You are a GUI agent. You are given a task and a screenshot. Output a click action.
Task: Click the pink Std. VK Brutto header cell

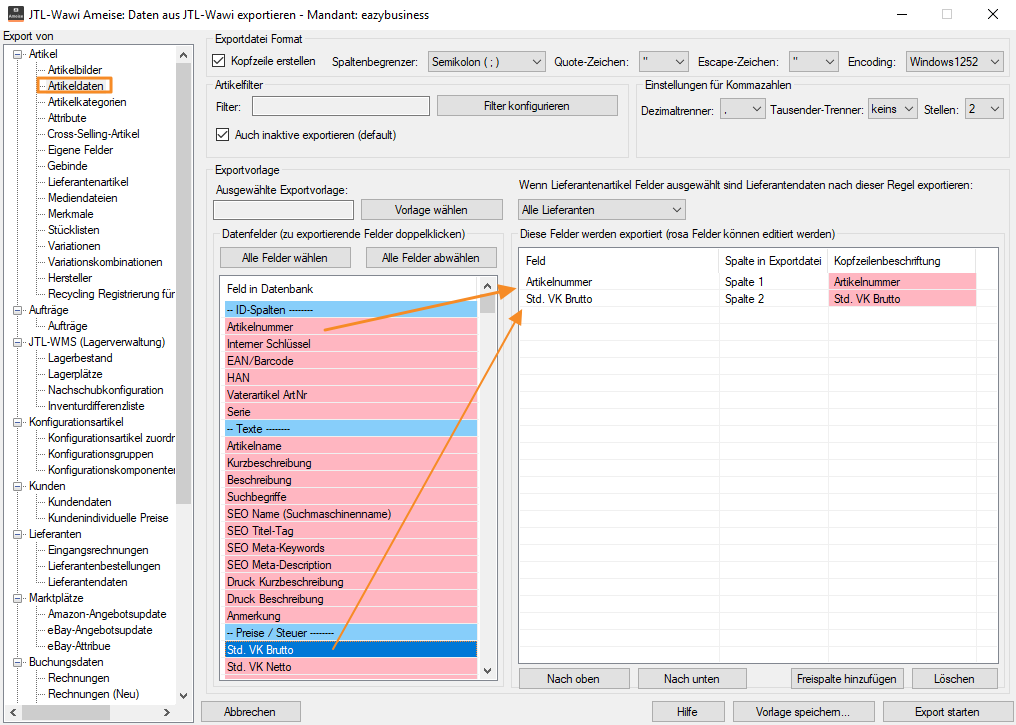pyautogui.click(x=902, y=299)
